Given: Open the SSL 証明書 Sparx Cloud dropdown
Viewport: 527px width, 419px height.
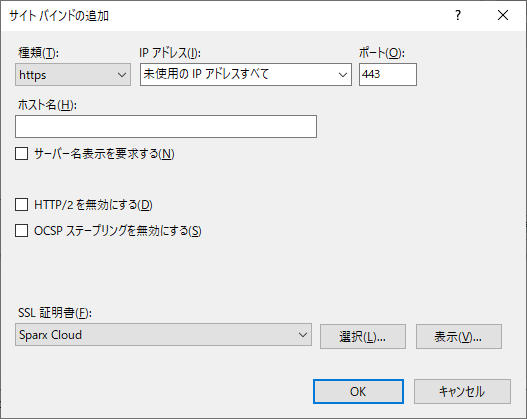Looking at the screenshot, I should pyautogui.click(x=163, y=335).
